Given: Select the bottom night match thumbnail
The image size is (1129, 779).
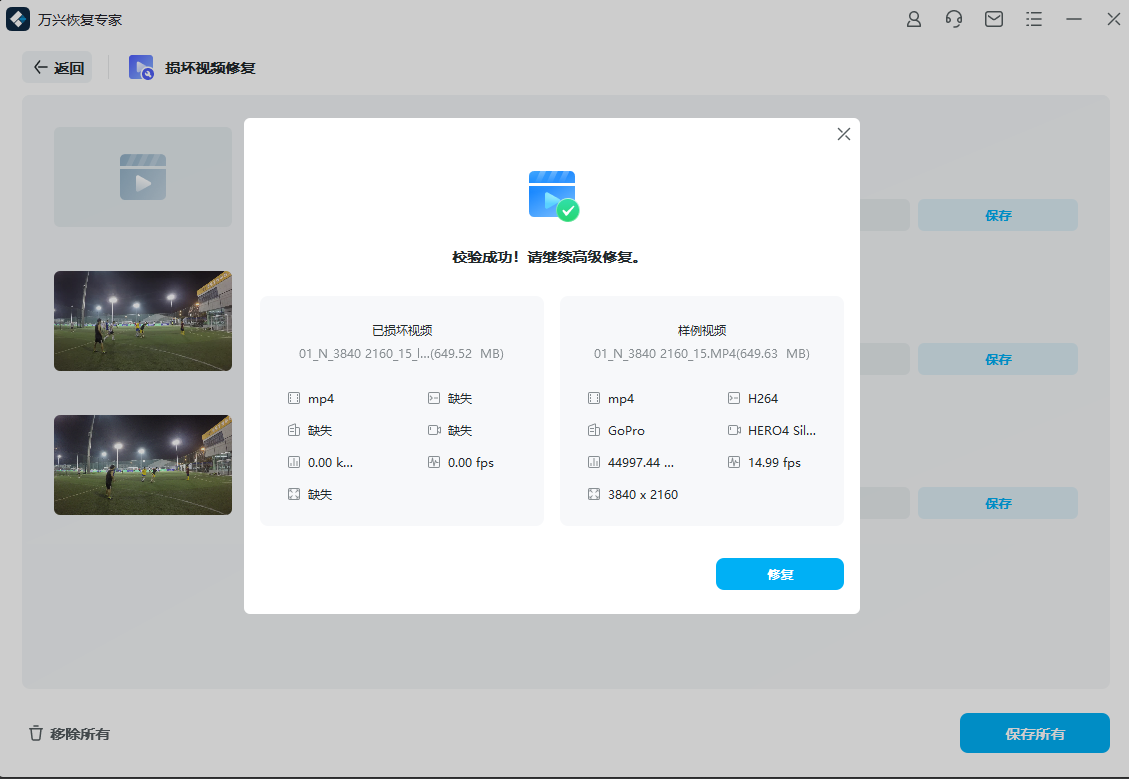Looking at the screenshot, I should click(x=142, y=464).
